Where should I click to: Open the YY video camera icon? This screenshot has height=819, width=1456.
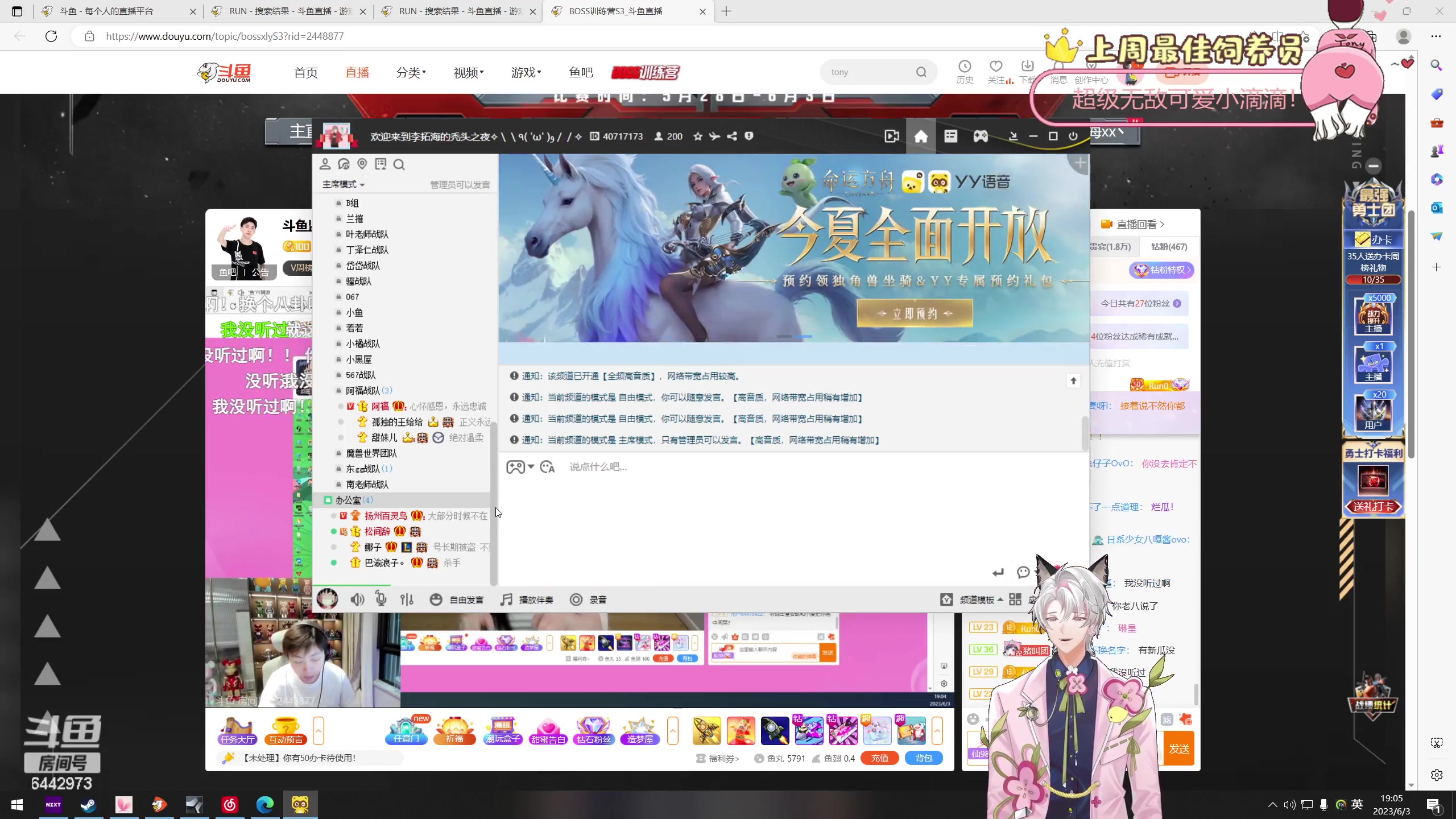coord(891,136)
